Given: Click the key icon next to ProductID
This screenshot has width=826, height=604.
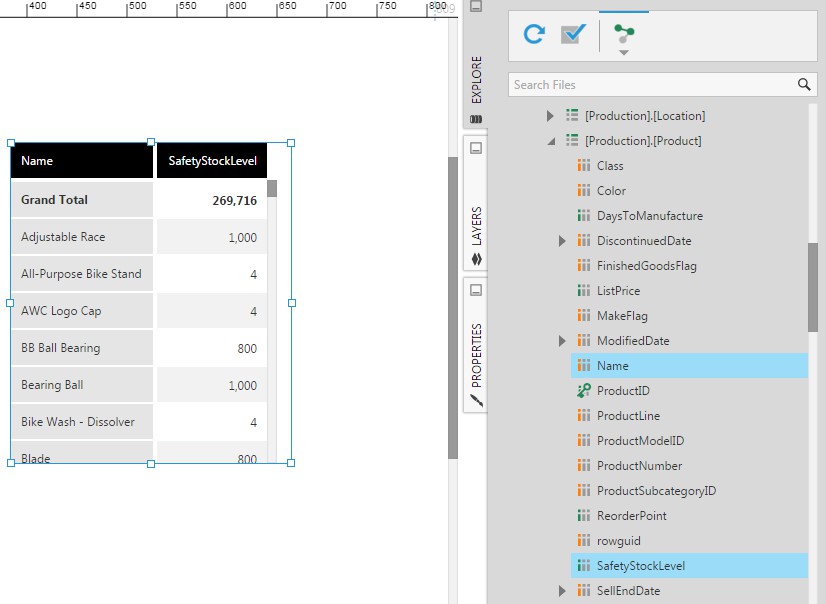Looking at the screenshot, I should coord(585,390).
